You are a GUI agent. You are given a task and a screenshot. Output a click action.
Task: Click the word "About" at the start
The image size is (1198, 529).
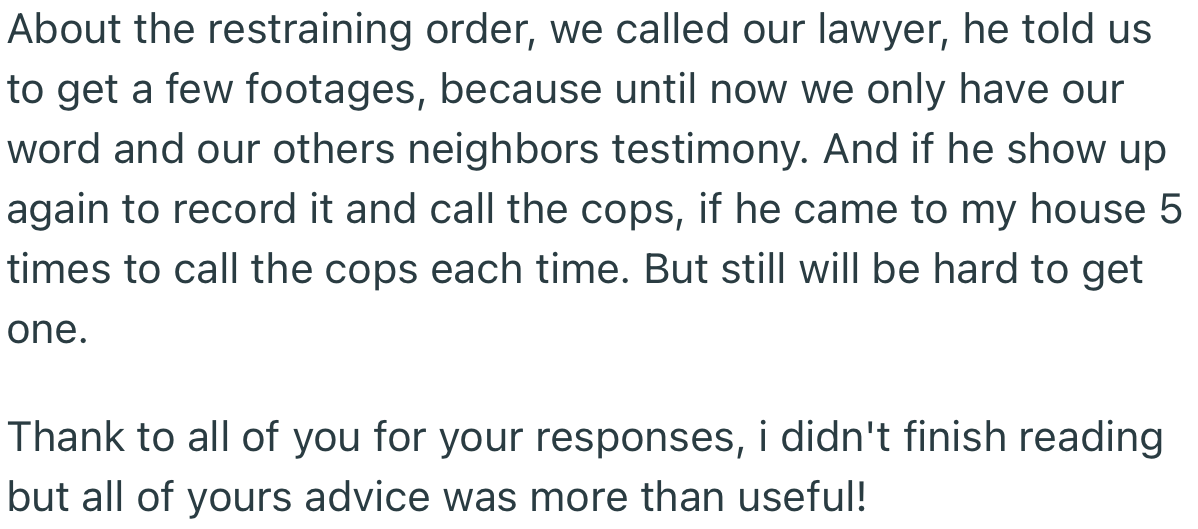coord(65,31)
